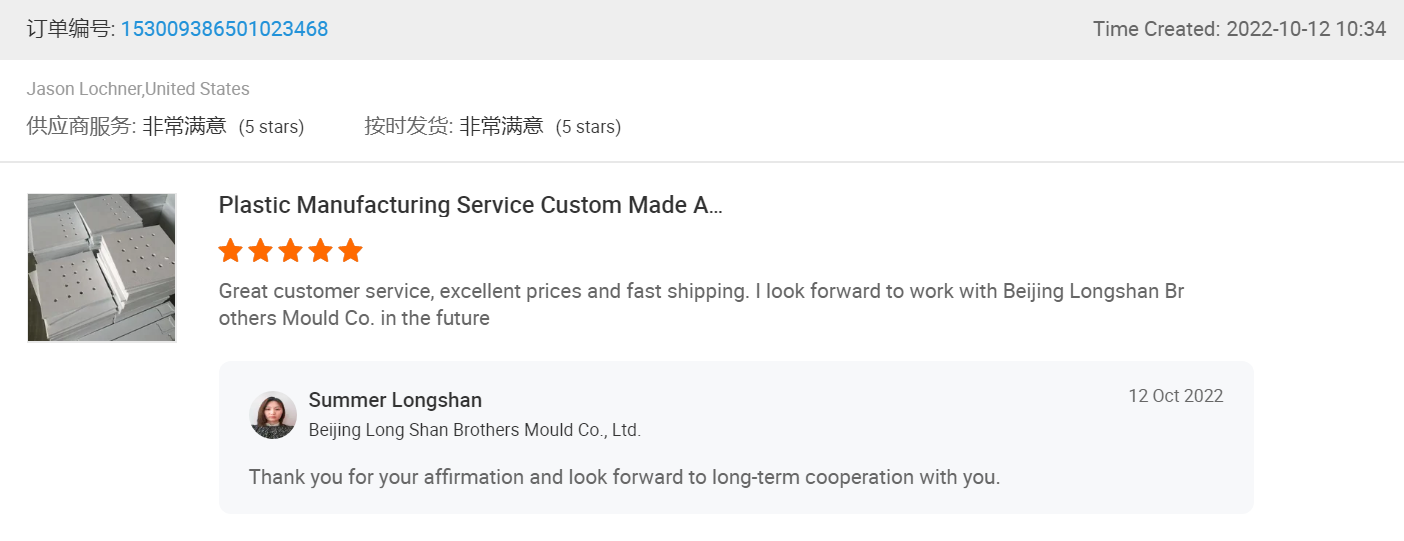
Task: Click reviewer name Jason Lochner
Action: coord(84,89)
